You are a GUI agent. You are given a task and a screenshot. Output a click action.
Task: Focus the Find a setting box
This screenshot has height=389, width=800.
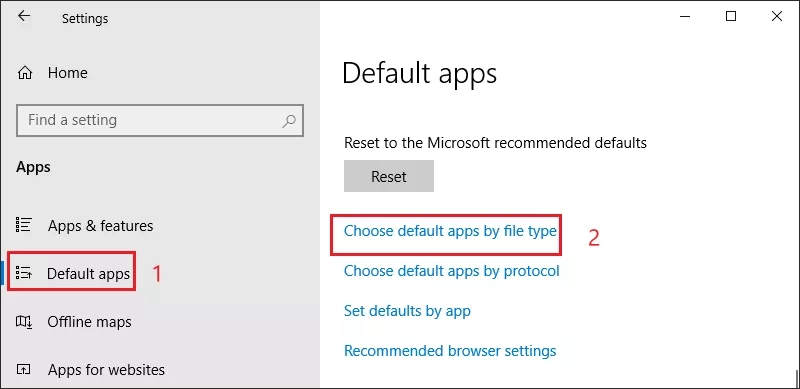click(x=160, y=120)
